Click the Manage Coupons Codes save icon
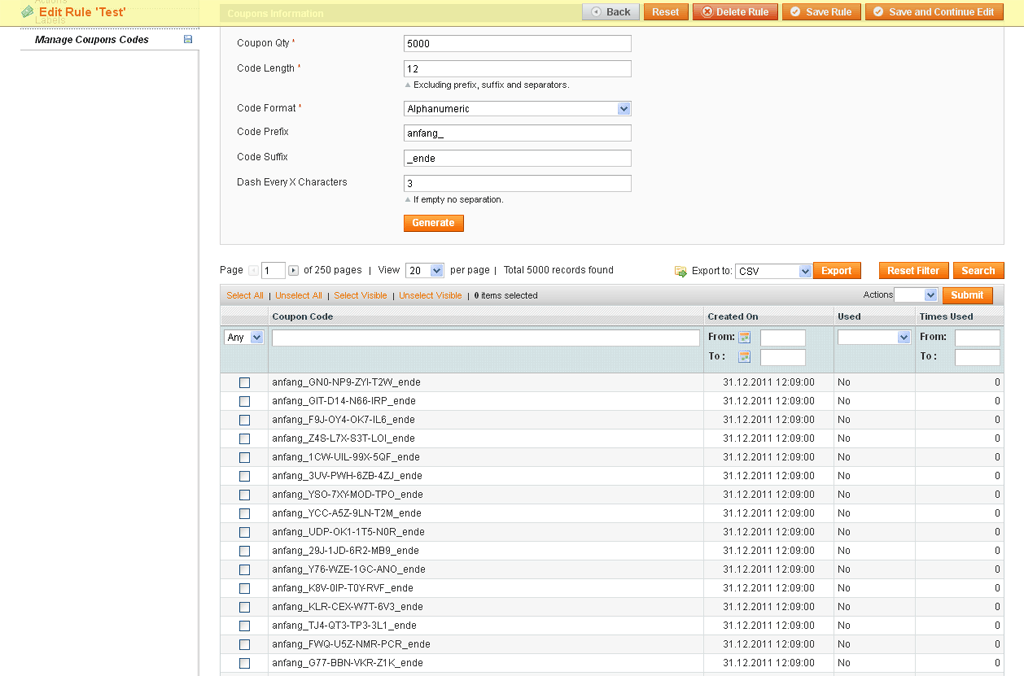Image resolution: width=1024 pixels, height=676 pixels. [x=188, y=39]
